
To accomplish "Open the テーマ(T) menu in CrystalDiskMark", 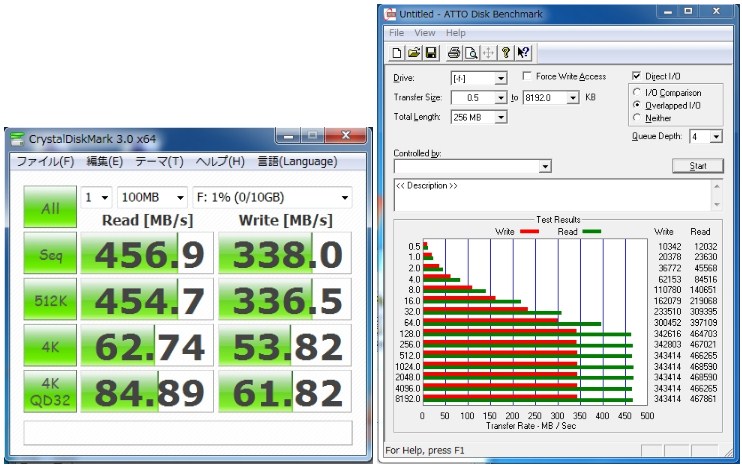I will pyautogui.click(x=159, y=161).
